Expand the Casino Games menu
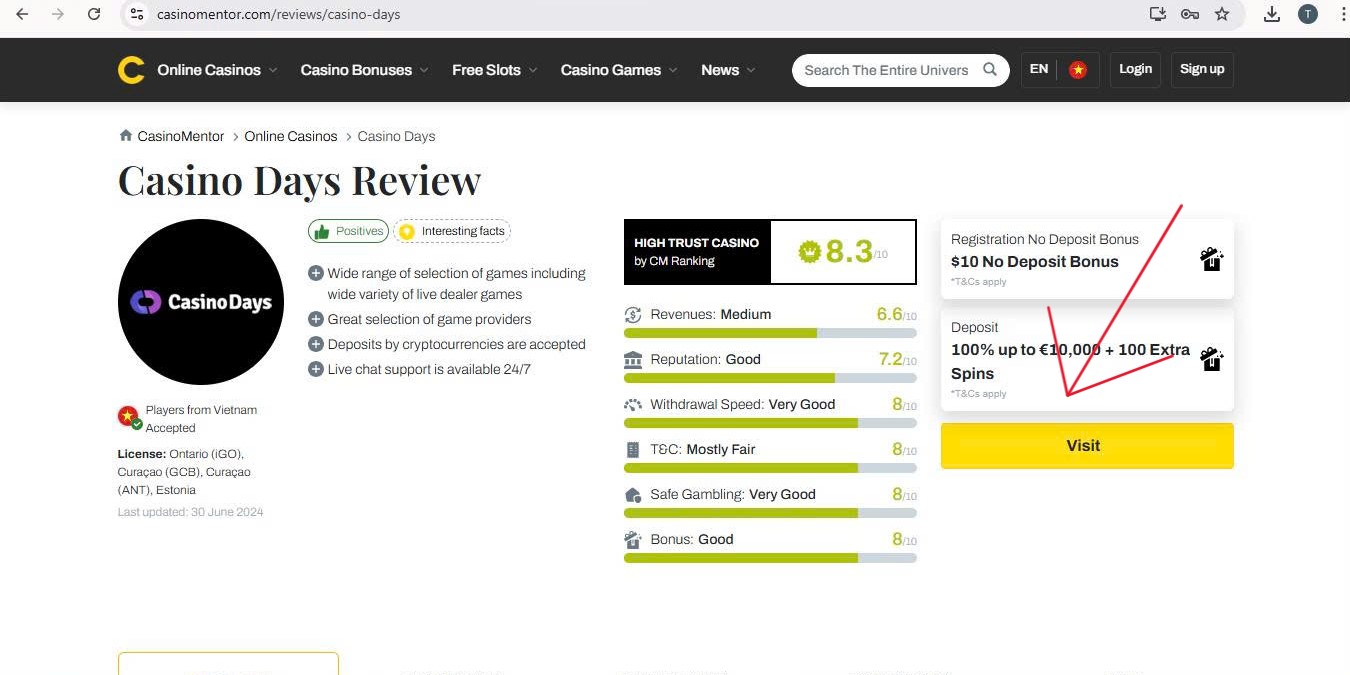The height and width of the screenshot is (675, 1350). tap(619, 70)
